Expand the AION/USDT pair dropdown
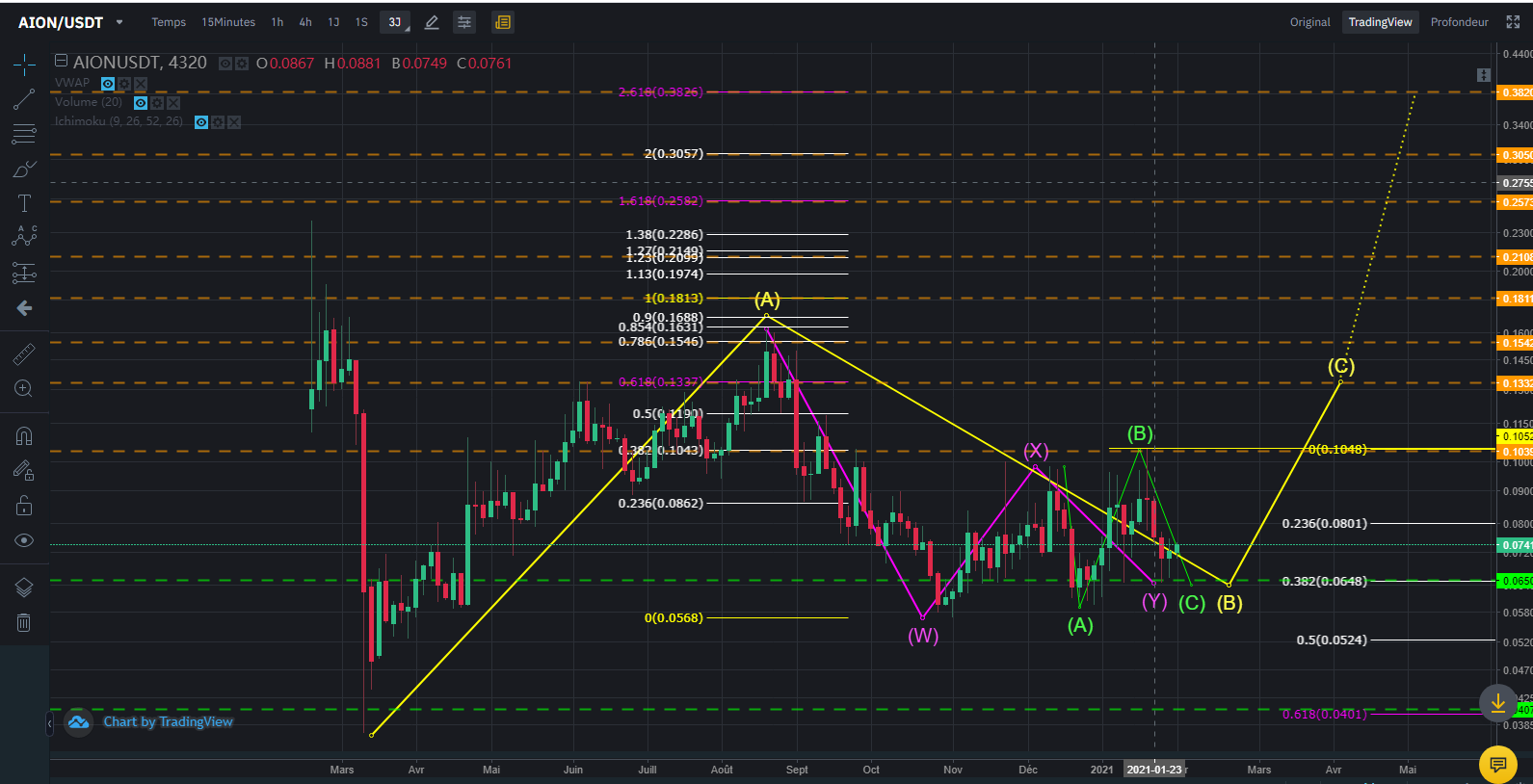 (119, 22)
